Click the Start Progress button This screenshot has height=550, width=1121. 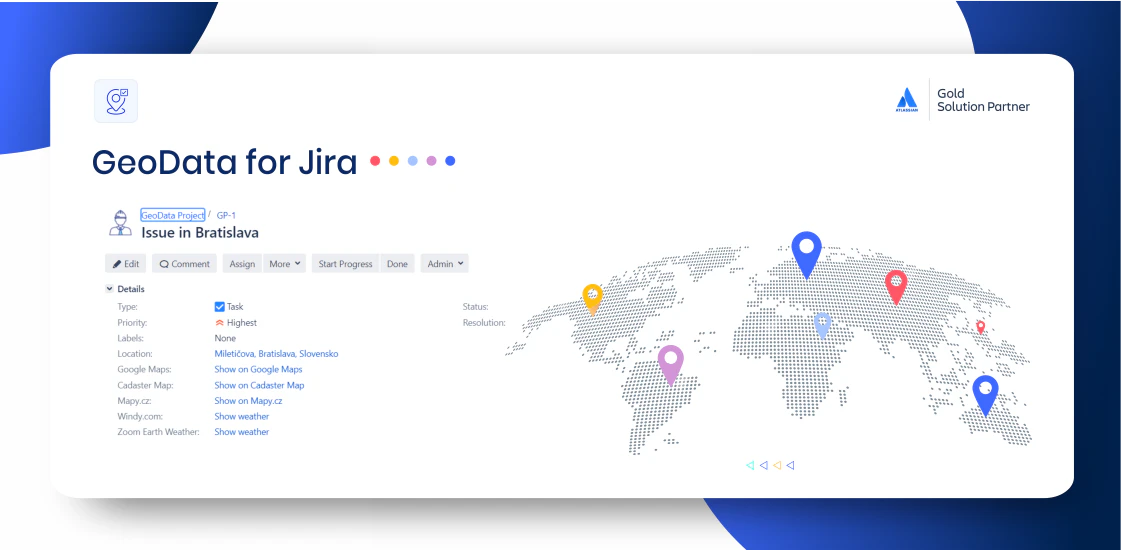tap(345, 264)
